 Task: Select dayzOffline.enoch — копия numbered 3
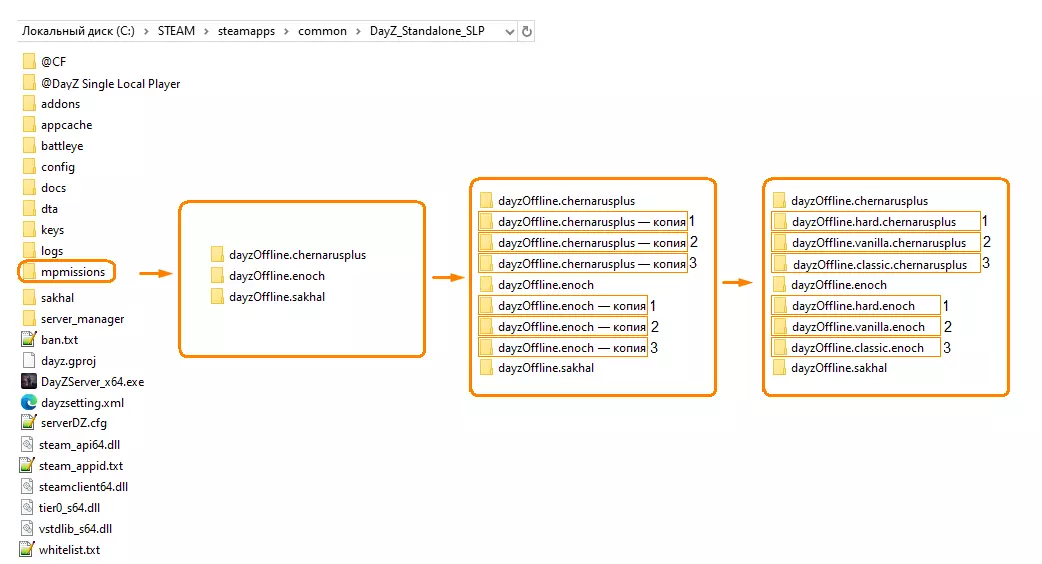pyautogui.click(x=563, y=347)
